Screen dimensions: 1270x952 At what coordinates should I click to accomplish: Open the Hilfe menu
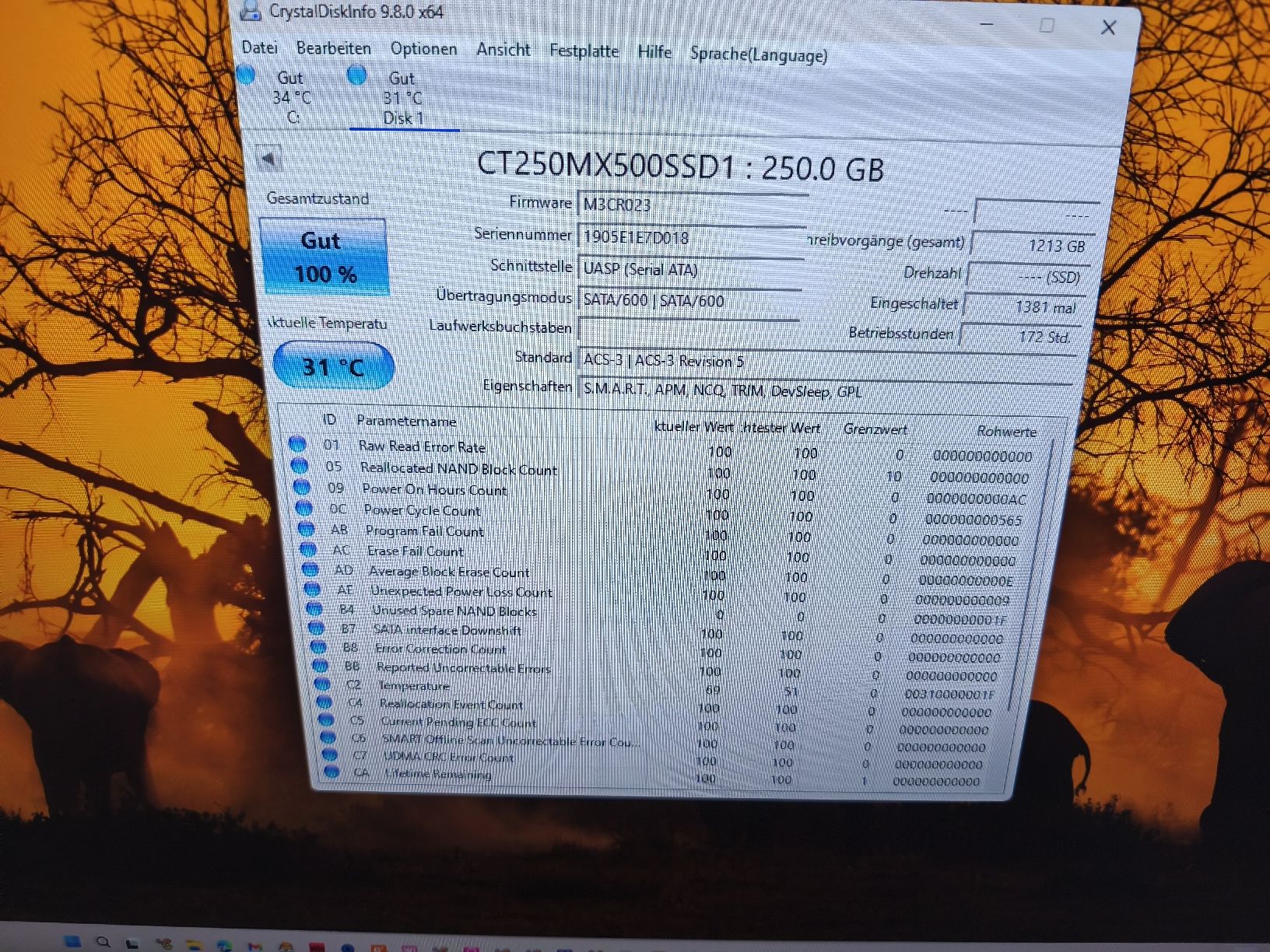point(654,52)
